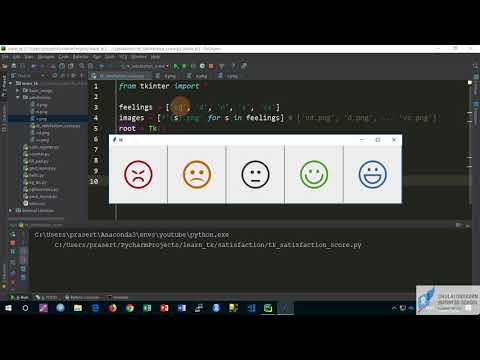Pause output in the Run panel
The image size is (480, 360).
(x=13, y=251)
